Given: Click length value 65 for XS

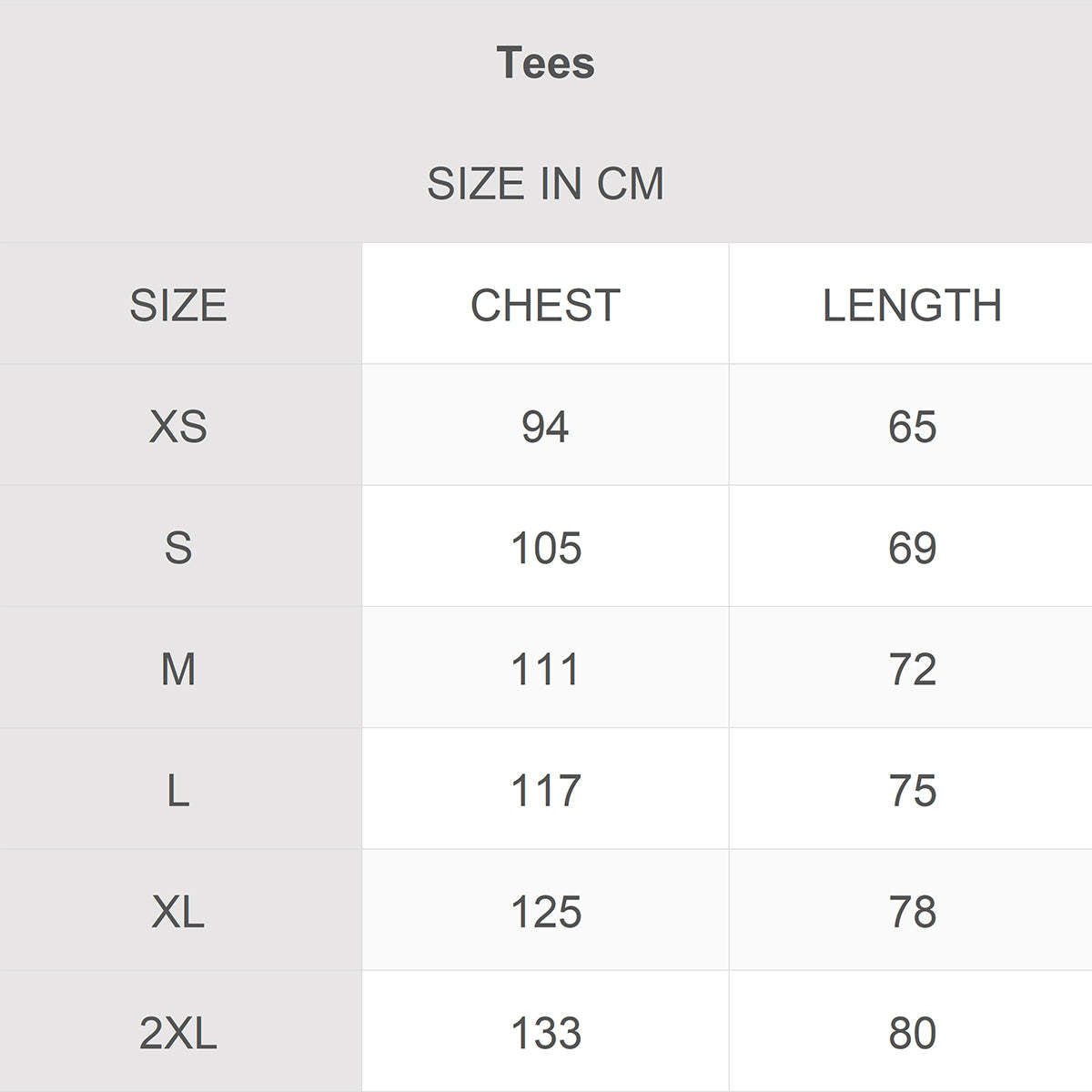Looking at the screenshot, I should click(x=912, y=426).
